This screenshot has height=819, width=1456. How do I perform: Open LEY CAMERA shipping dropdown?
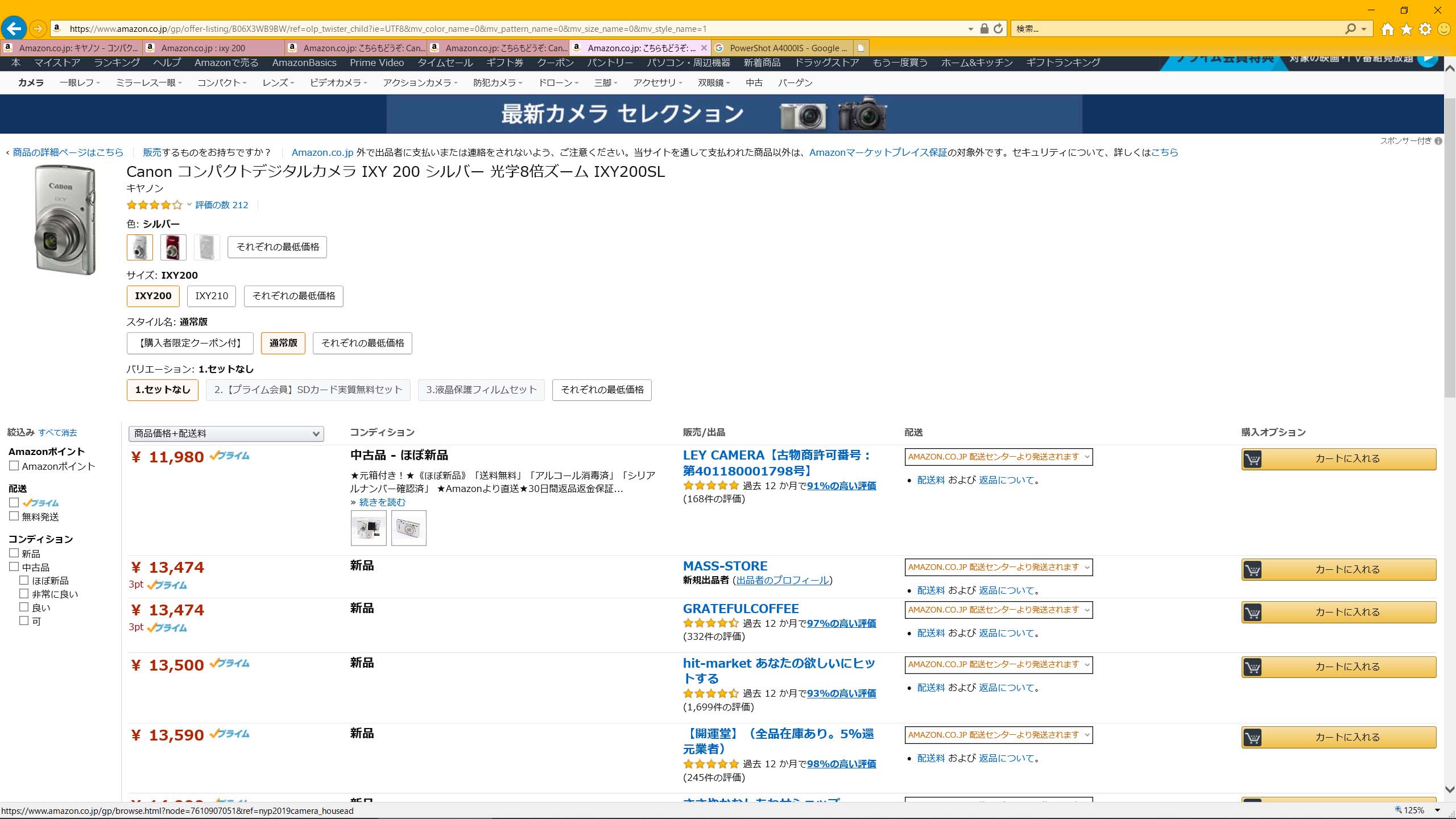pos(999,457)
